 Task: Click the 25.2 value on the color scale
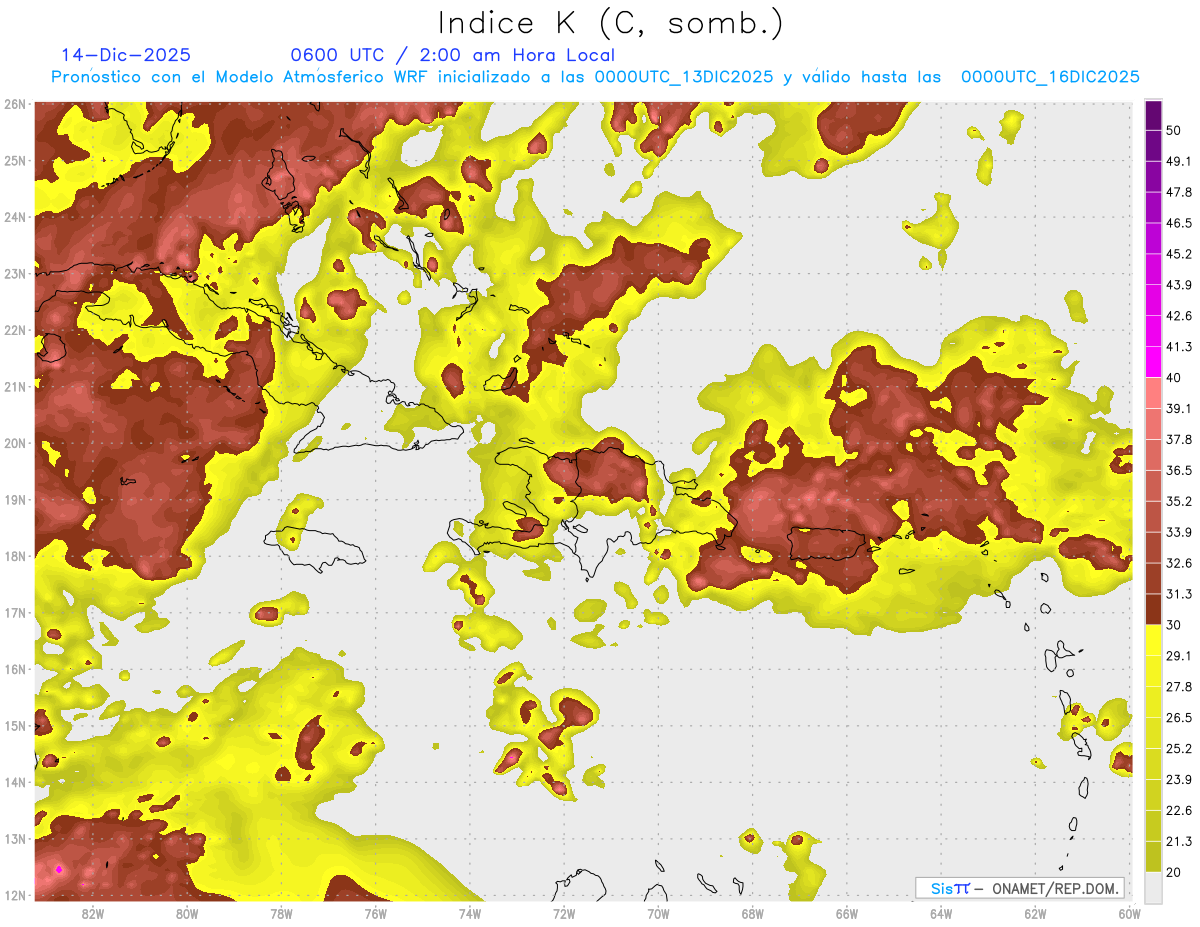(1178, 748)
